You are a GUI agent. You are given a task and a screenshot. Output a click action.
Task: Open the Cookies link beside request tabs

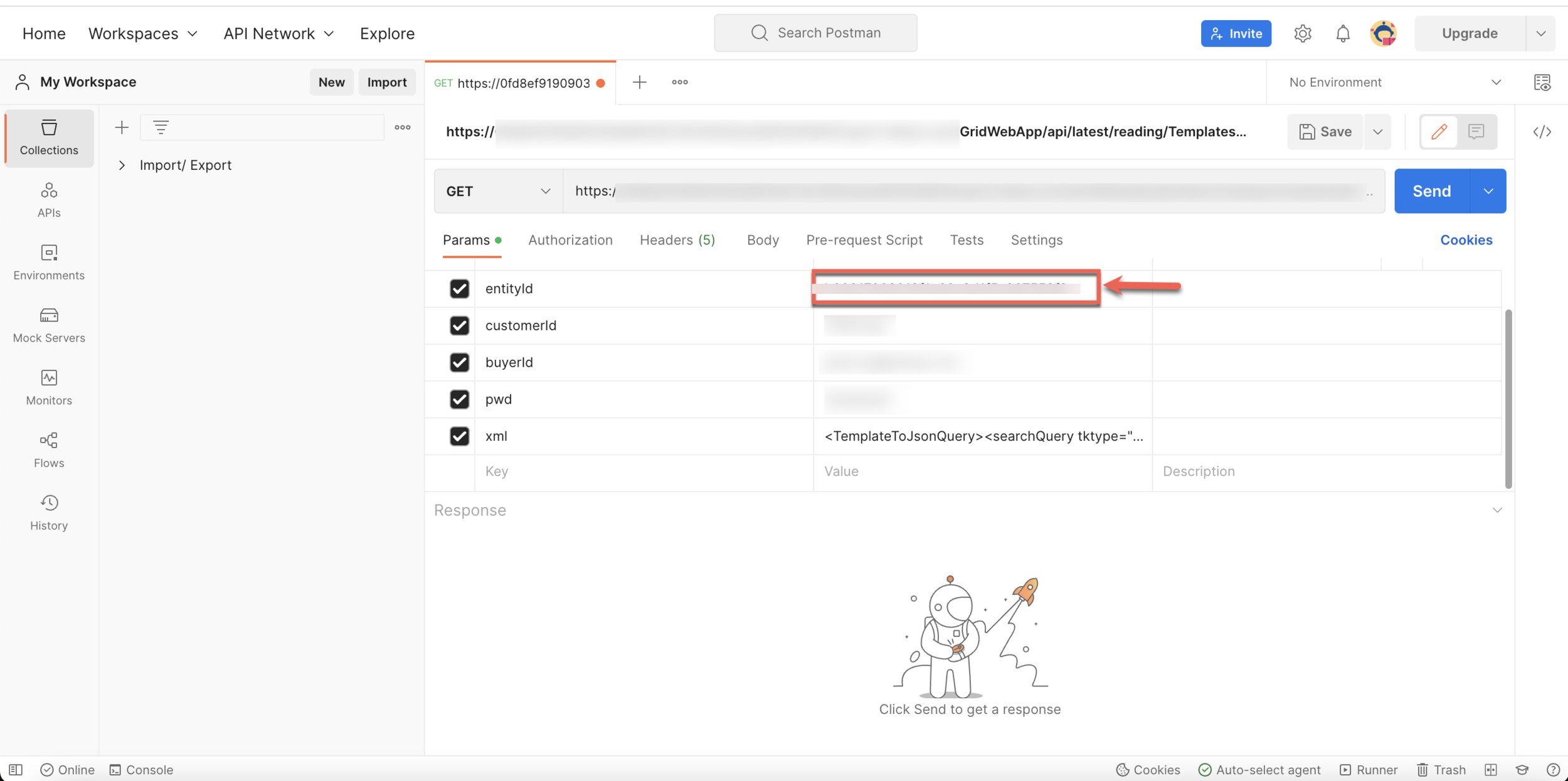coord(1466,240)
